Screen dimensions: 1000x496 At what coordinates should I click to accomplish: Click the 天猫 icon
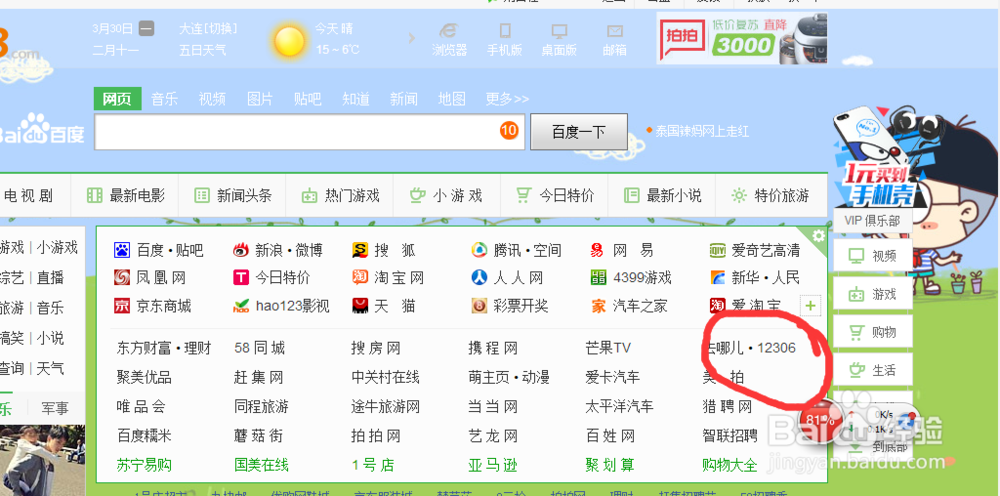tap(360, 306)
